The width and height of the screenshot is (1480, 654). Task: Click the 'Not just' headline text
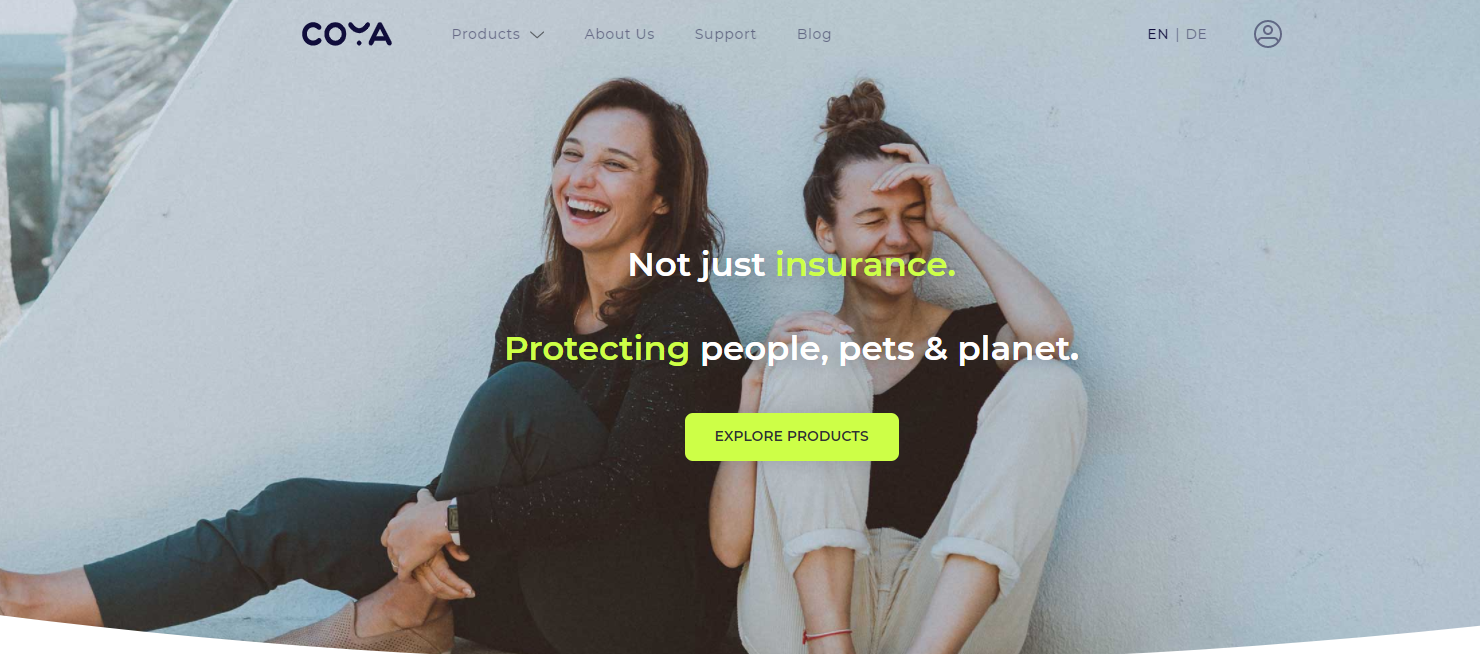pyautogui.click(x=697, y=265)
